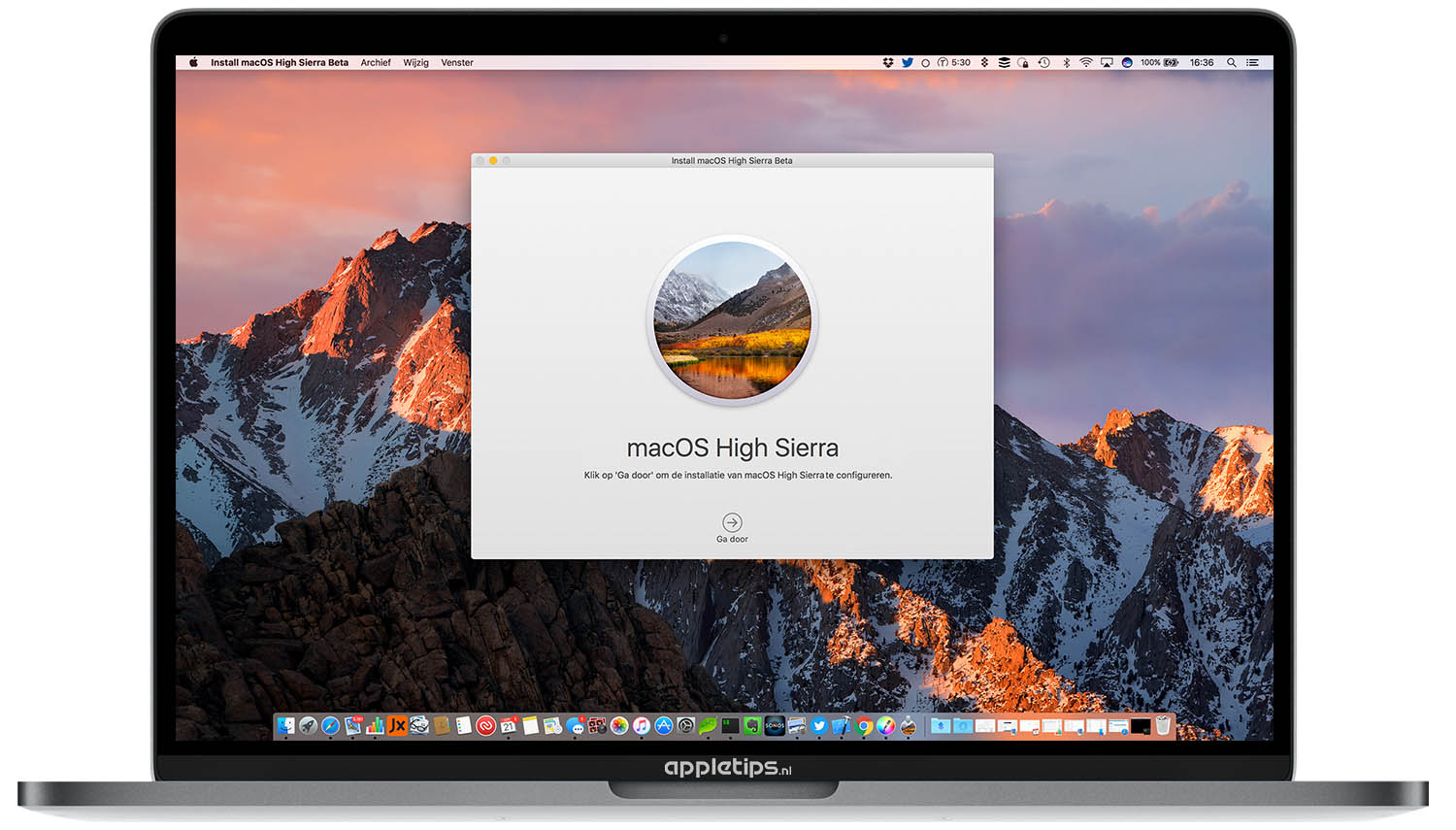Open the Bluetooth menu
This screenshot has width=1456, height=830.
click(1066, 63)
